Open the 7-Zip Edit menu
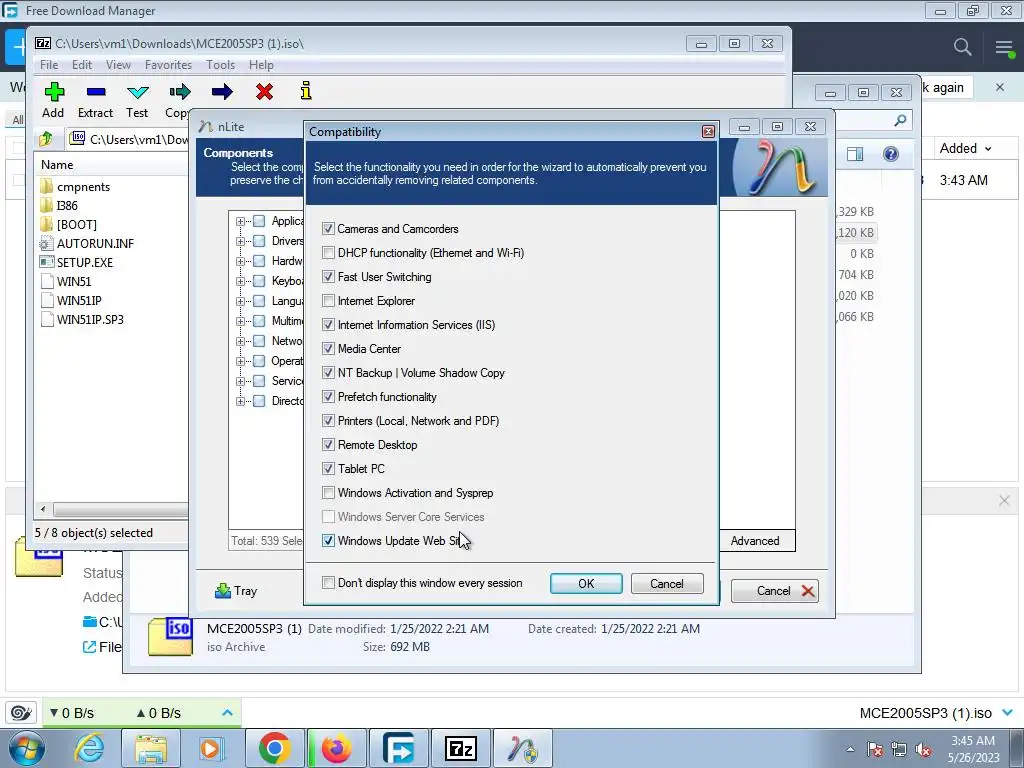1024x768 pixels. 82,65
